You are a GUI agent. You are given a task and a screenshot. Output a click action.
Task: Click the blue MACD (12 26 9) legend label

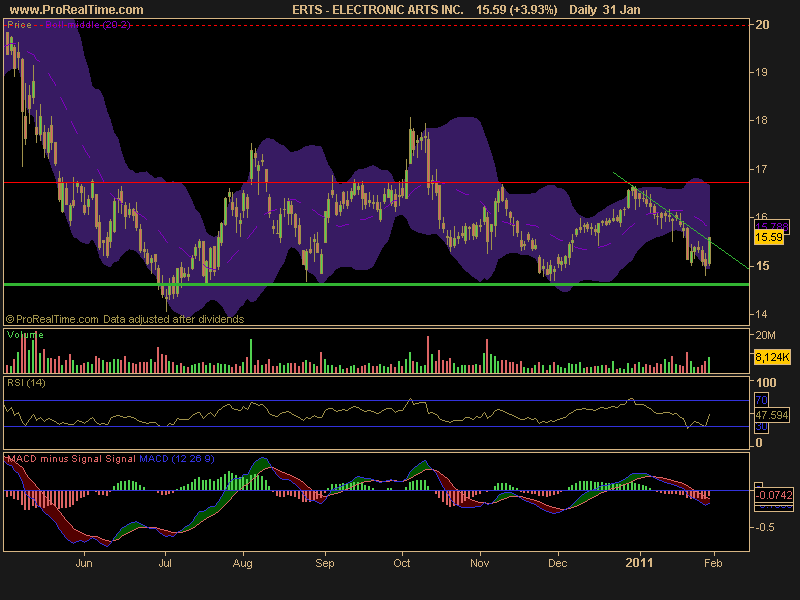point(177,459)
